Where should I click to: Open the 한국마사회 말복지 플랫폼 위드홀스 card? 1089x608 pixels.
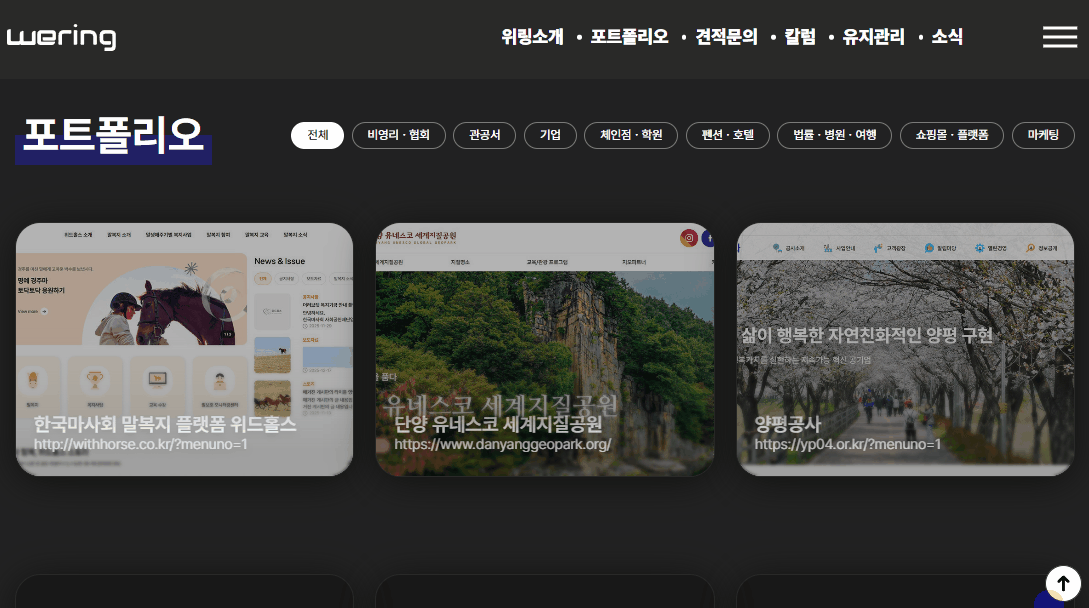point(184,349)
